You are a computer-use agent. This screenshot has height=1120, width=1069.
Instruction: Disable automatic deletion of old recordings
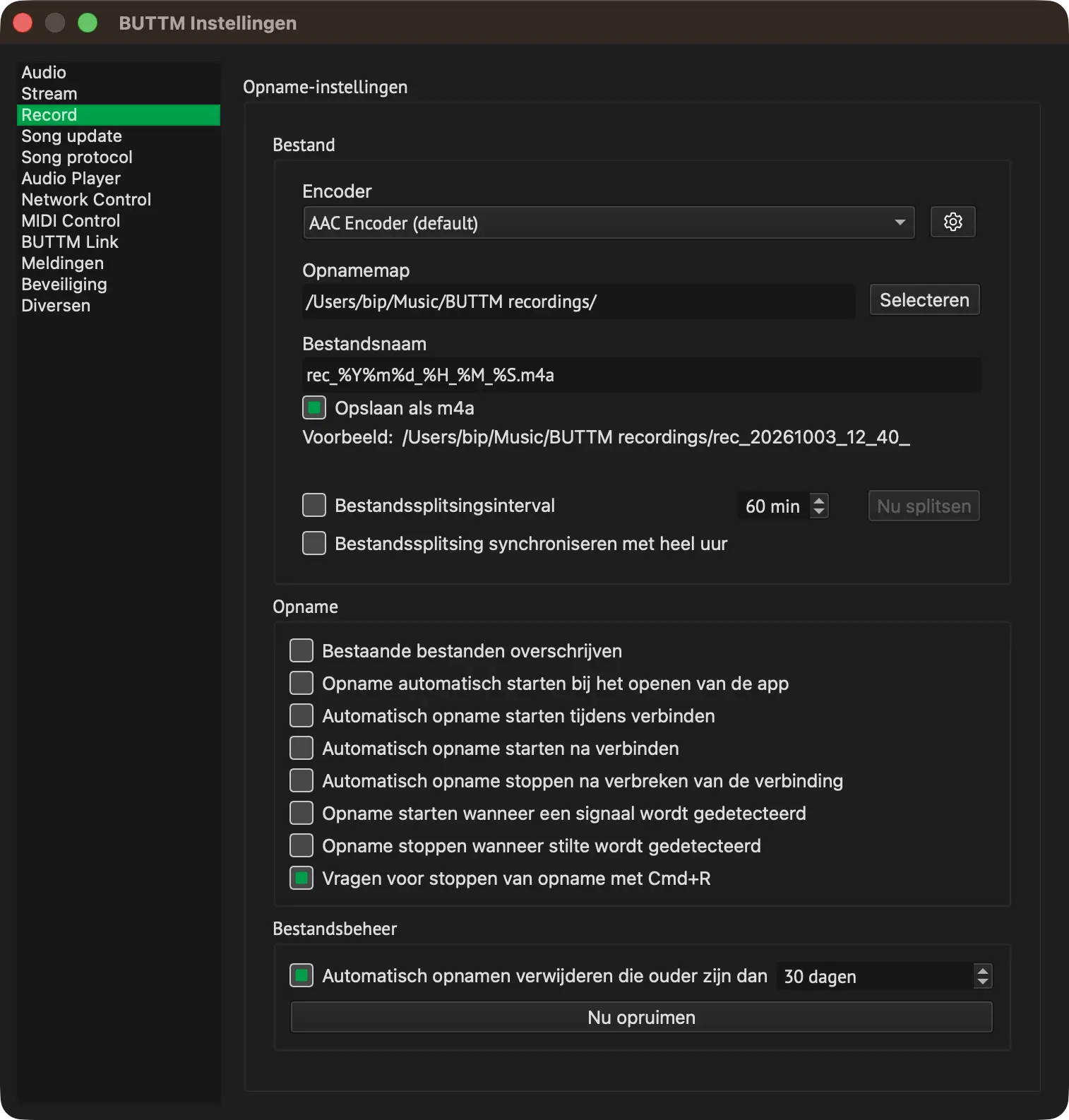pyautogui.click(x=301, y=976)
